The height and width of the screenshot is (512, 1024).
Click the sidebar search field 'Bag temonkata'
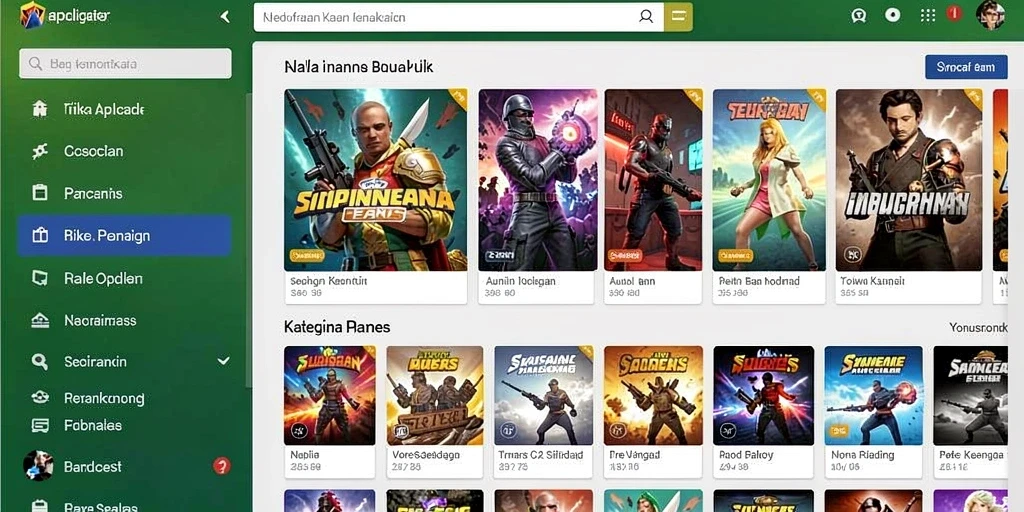pos(125,64)
